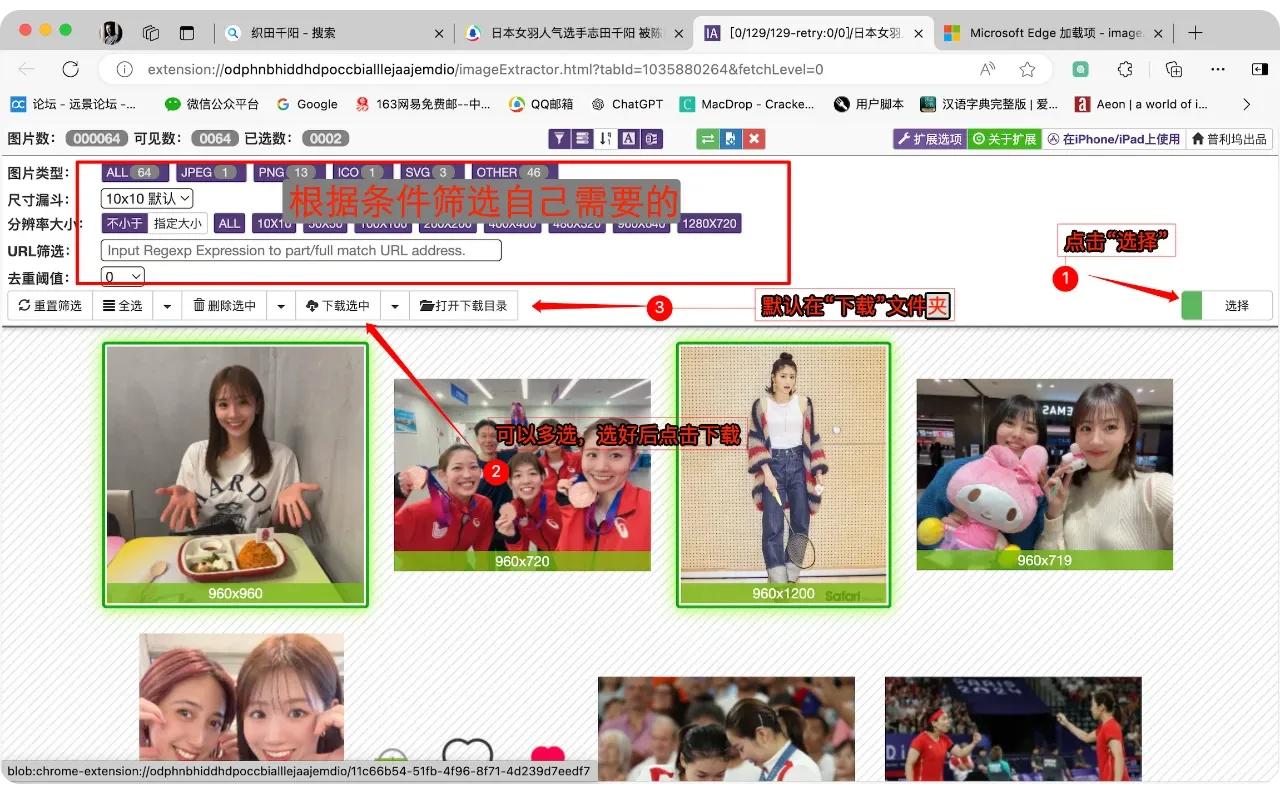Select the 960x960 image thumbnail
This screenshot has width=1280, height=793.
point(236,475)
